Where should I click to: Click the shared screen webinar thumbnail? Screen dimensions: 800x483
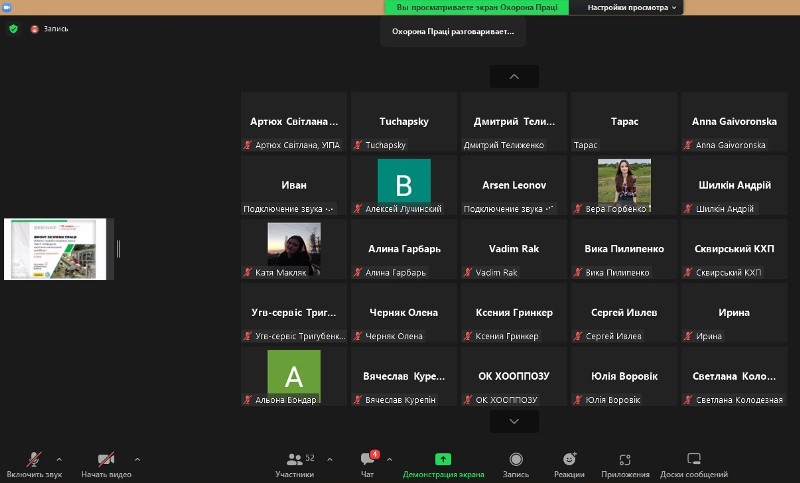tap(57, 249)
